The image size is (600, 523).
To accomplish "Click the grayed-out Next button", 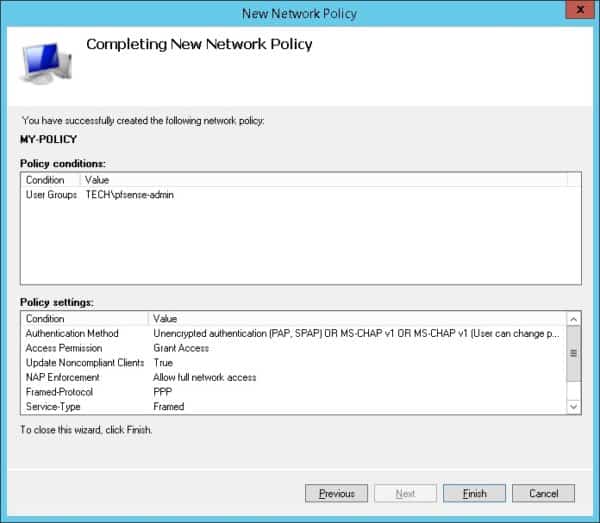I will click(x=405, y=493).
